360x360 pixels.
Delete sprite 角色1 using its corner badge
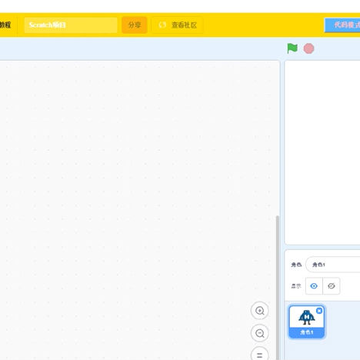point(319,311)
